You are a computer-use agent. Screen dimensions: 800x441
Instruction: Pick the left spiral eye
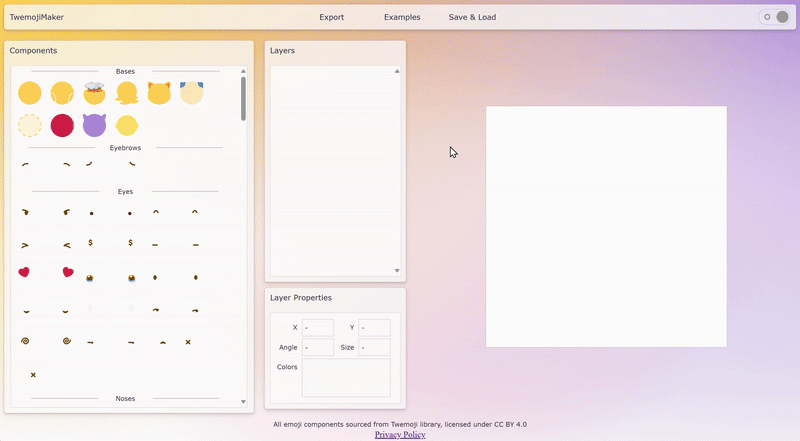click(24, 341)
